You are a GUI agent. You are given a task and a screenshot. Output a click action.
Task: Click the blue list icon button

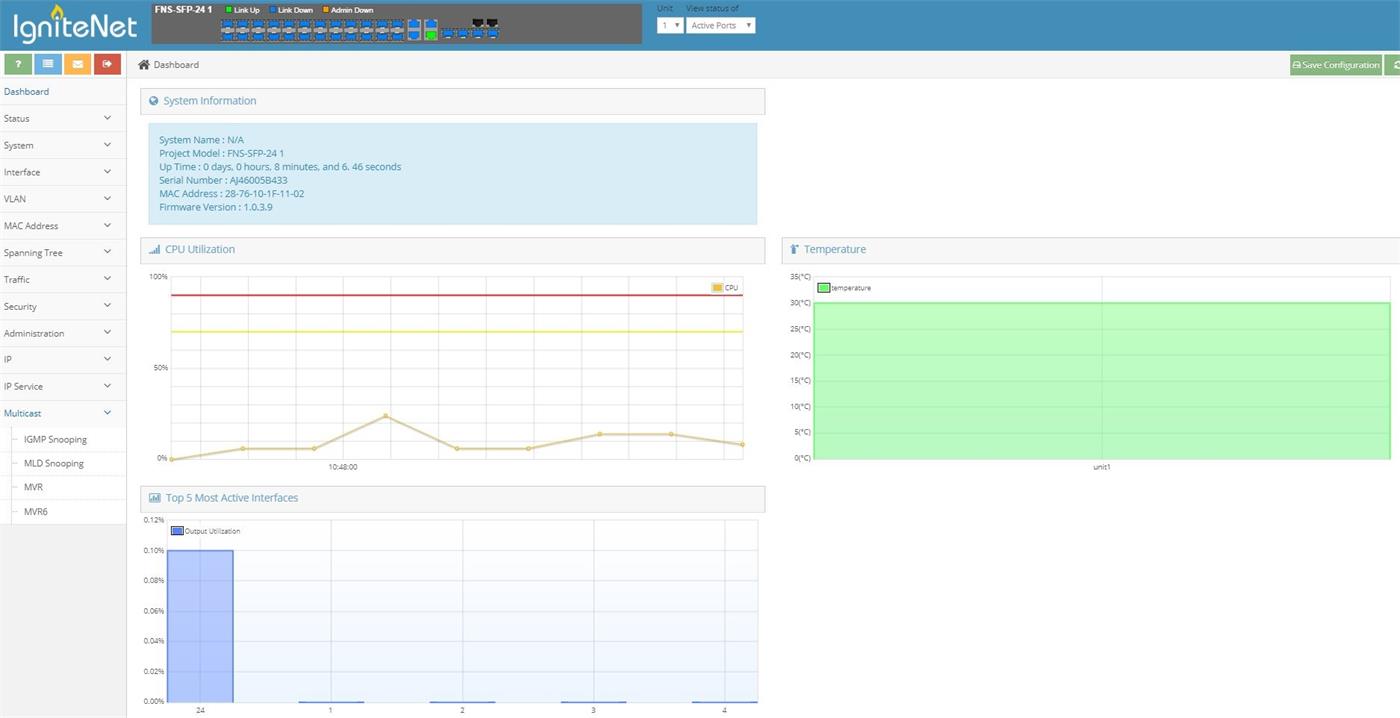[48, 64]
